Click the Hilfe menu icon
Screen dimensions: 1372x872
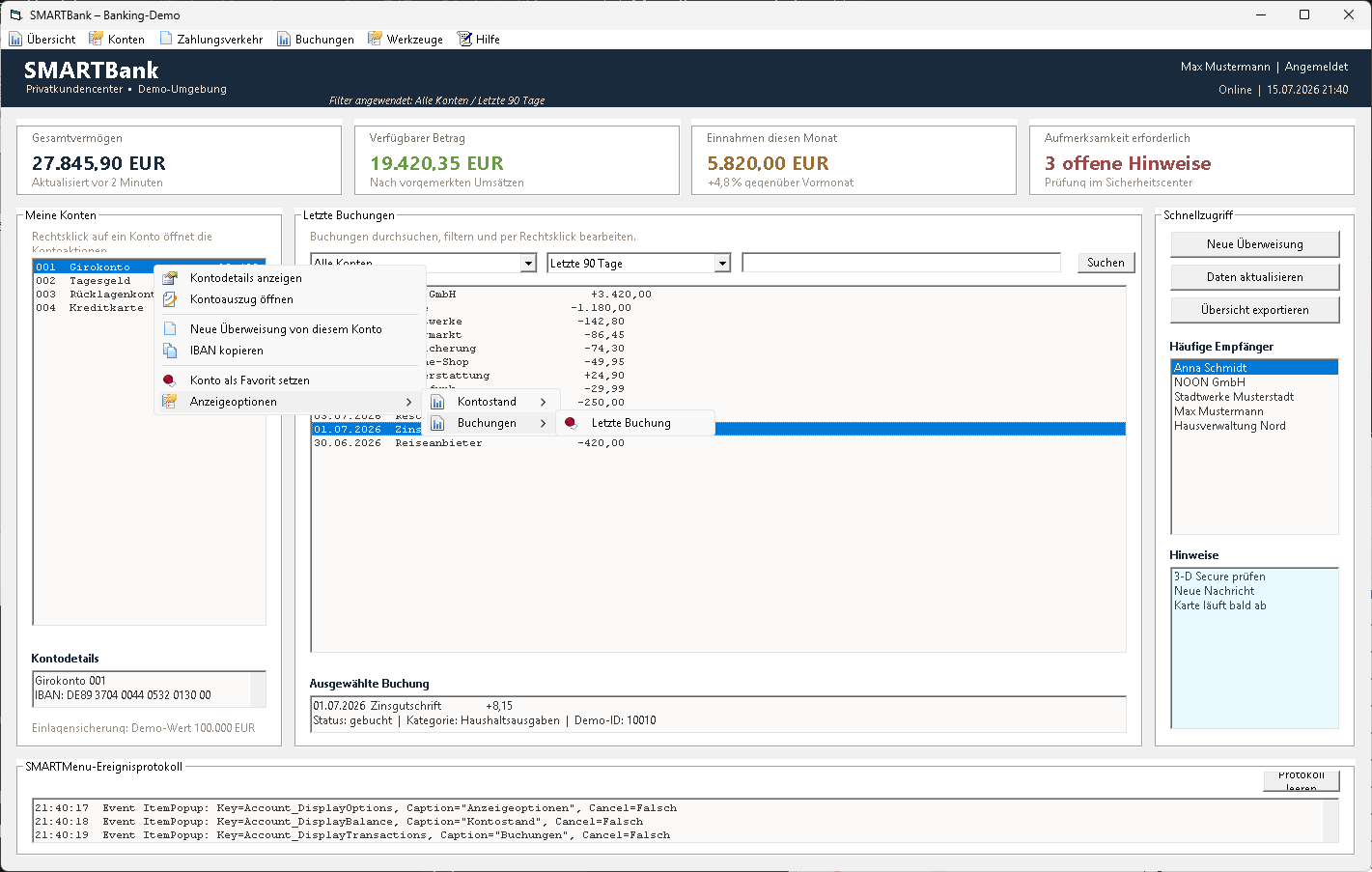(x=464, y=39)
